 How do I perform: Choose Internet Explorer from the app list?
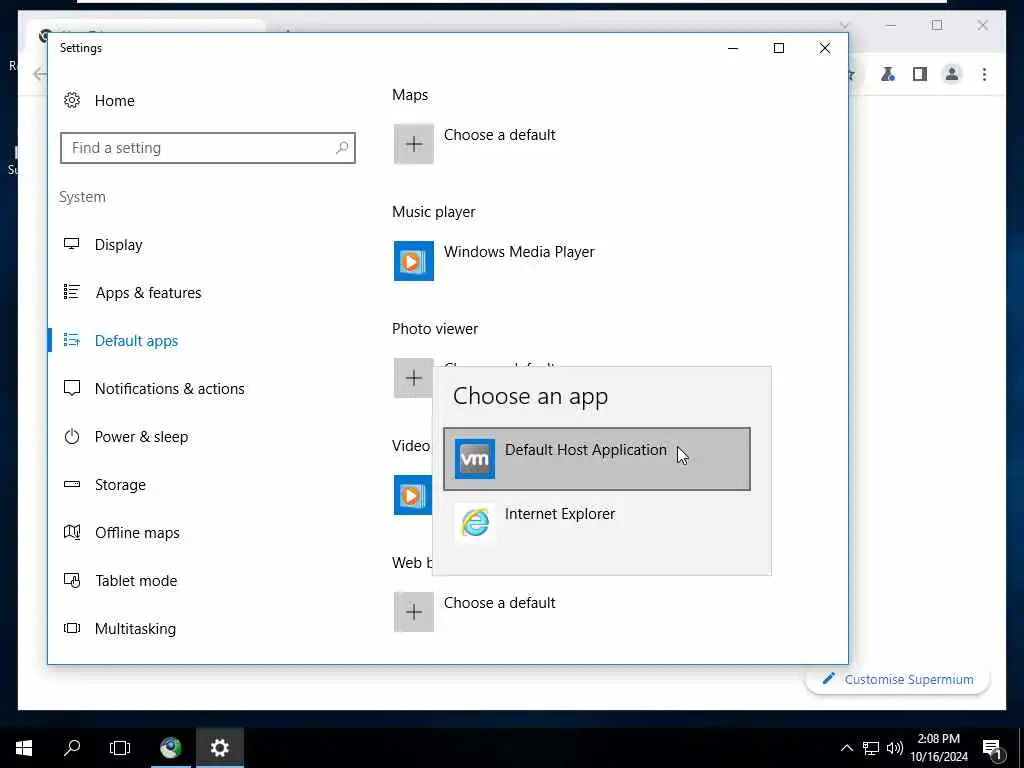point(597,523)
